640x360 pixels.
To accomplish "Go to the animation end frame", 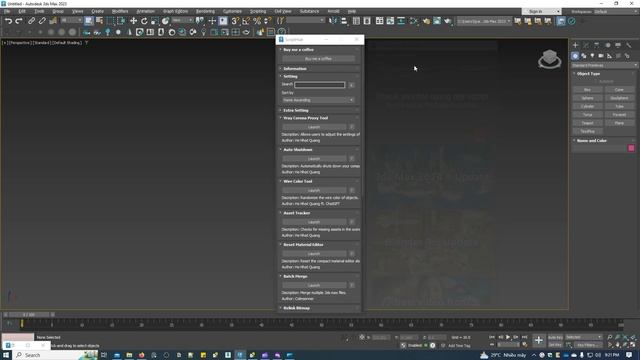I will [x=524, y=337].
